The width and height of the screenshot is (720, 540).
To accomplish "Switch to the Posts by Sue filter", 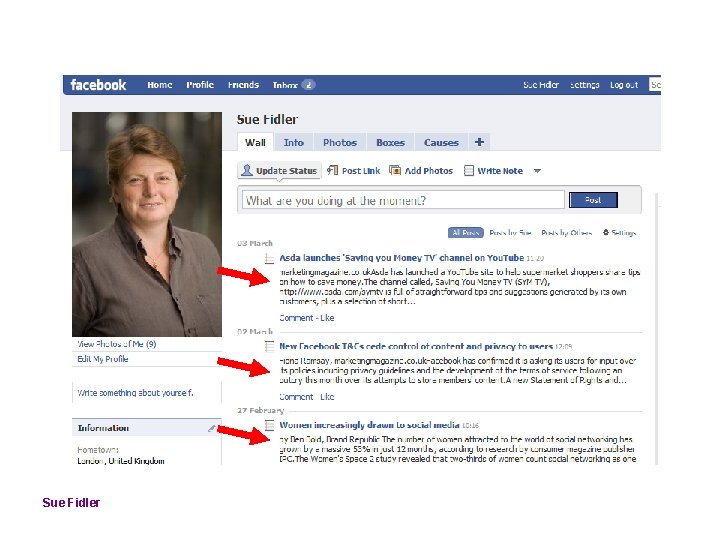I will [x=510, y=233].
